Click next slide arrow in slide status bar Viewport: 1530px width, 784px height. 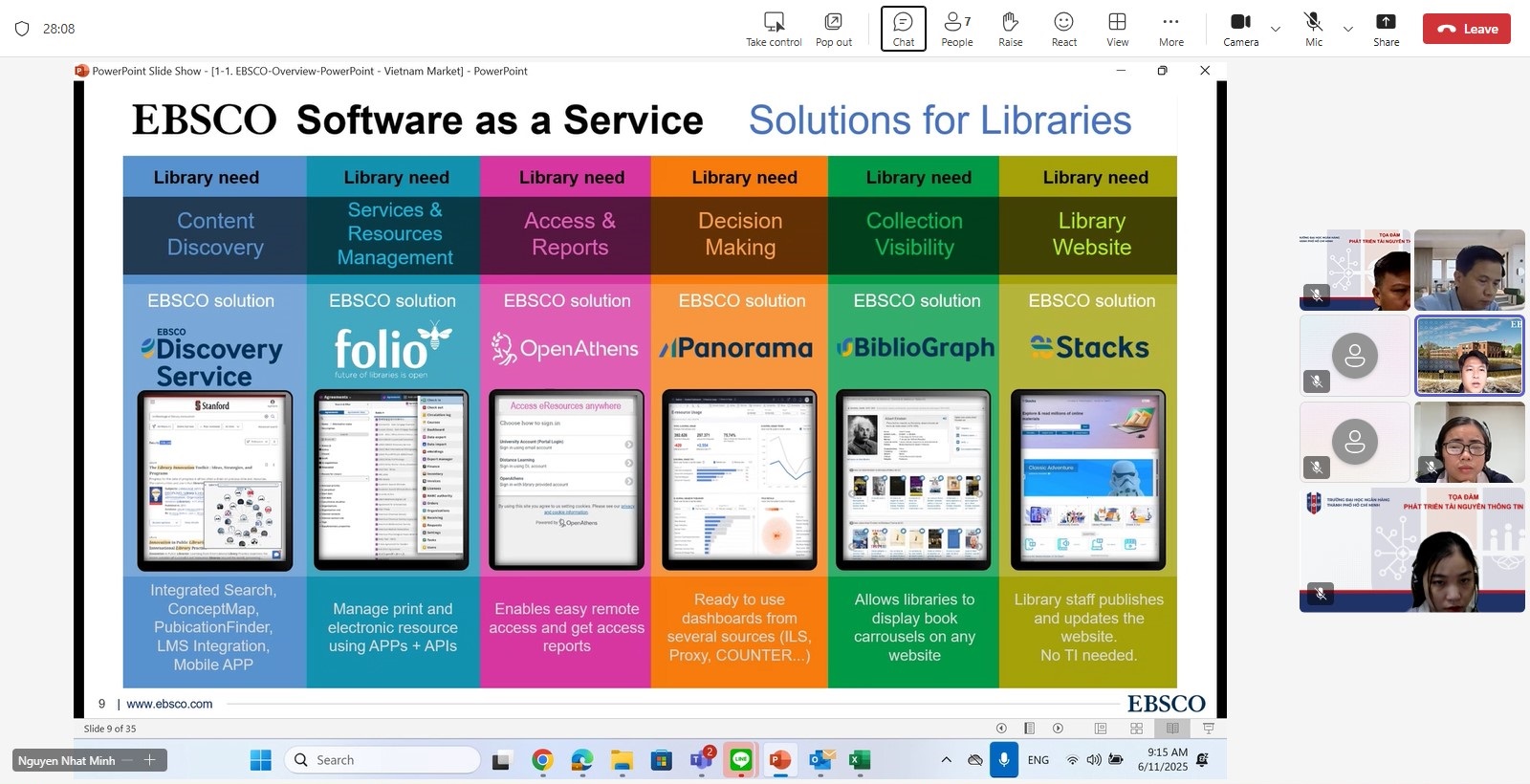click(x=1058, y=728)
